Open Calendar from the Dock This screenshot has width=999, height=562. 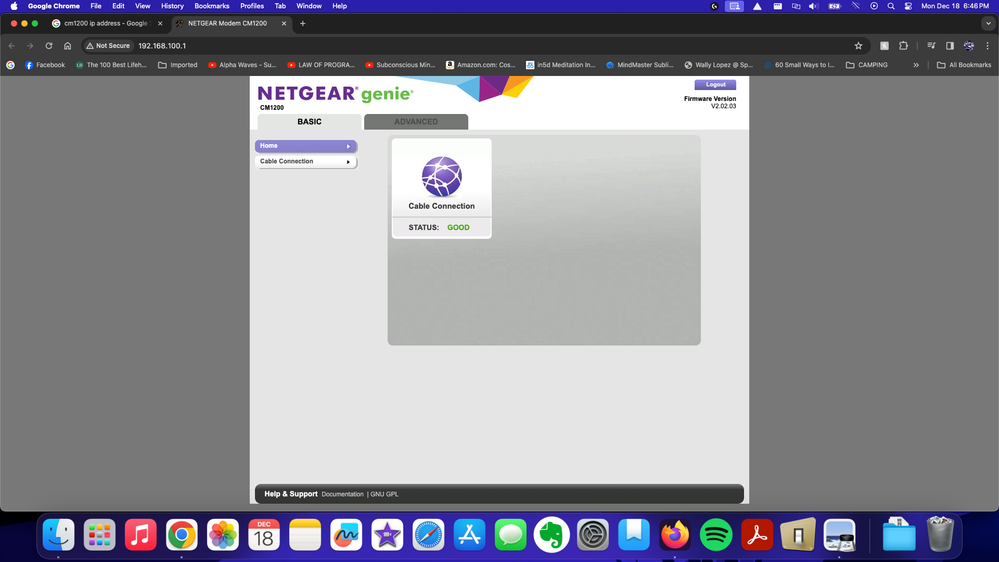(264, 535)
